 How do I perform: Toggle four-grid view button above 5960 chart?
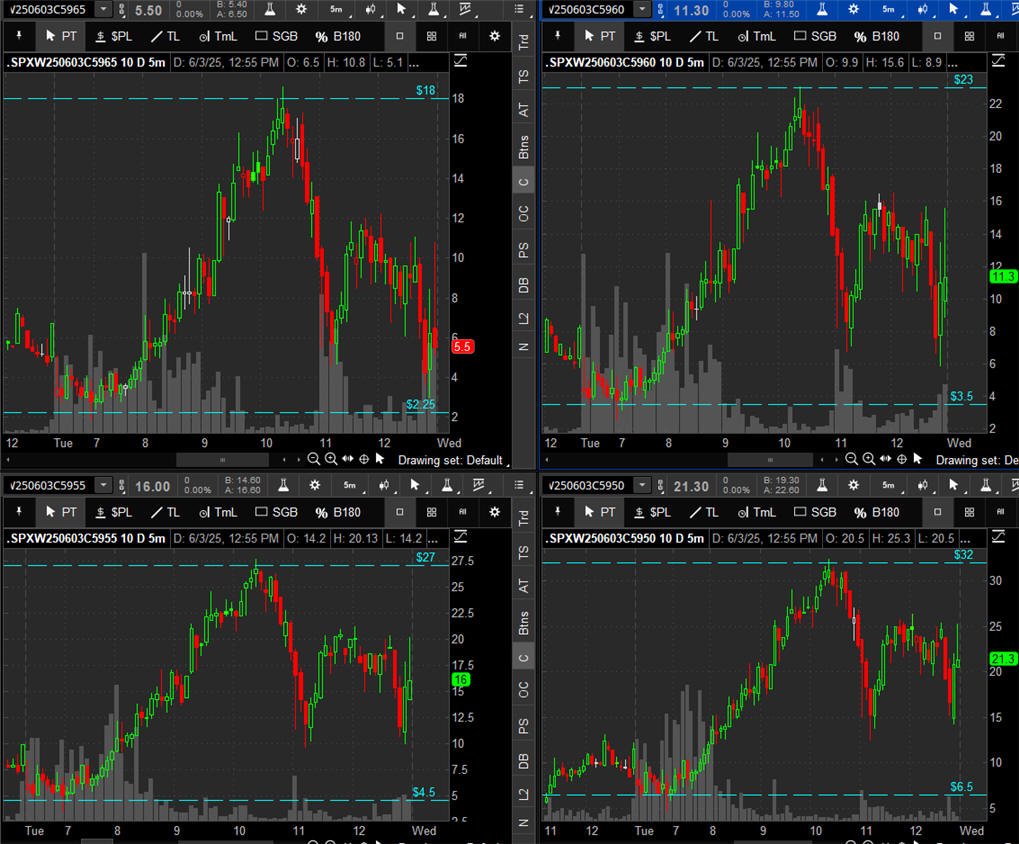[970, 36]
